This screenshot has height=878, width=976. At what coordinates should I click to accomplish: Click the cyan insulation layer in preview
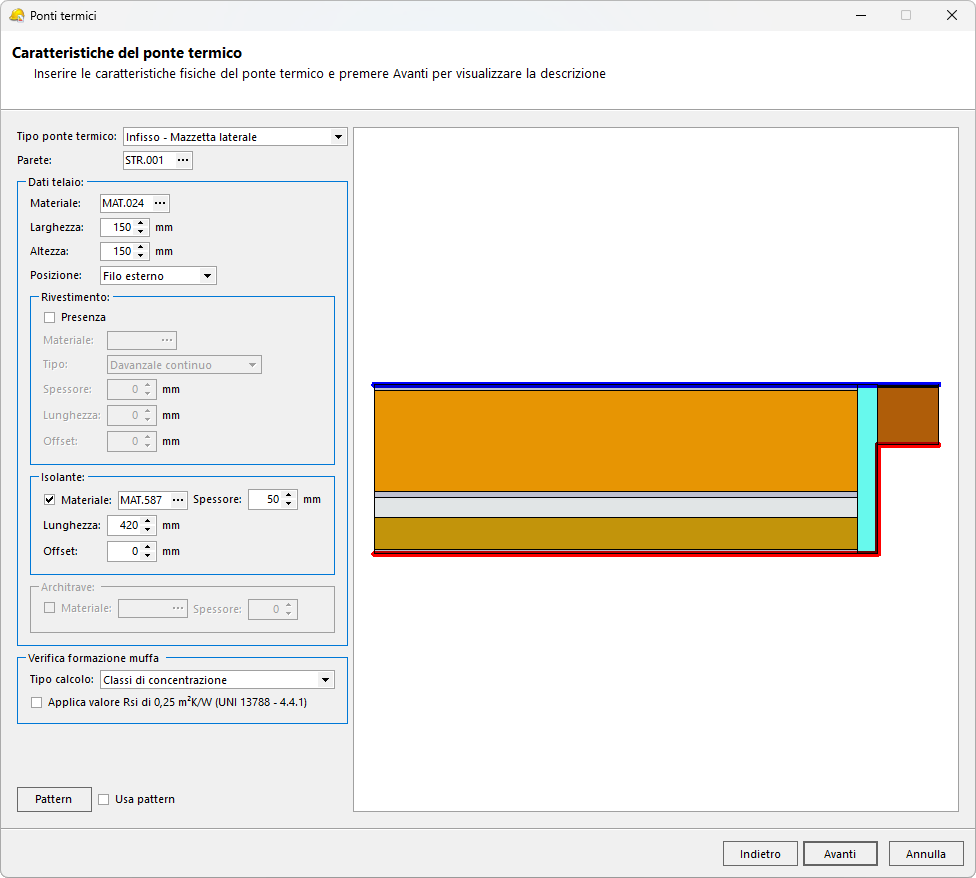pyautogui.click(x=867, y=468)
